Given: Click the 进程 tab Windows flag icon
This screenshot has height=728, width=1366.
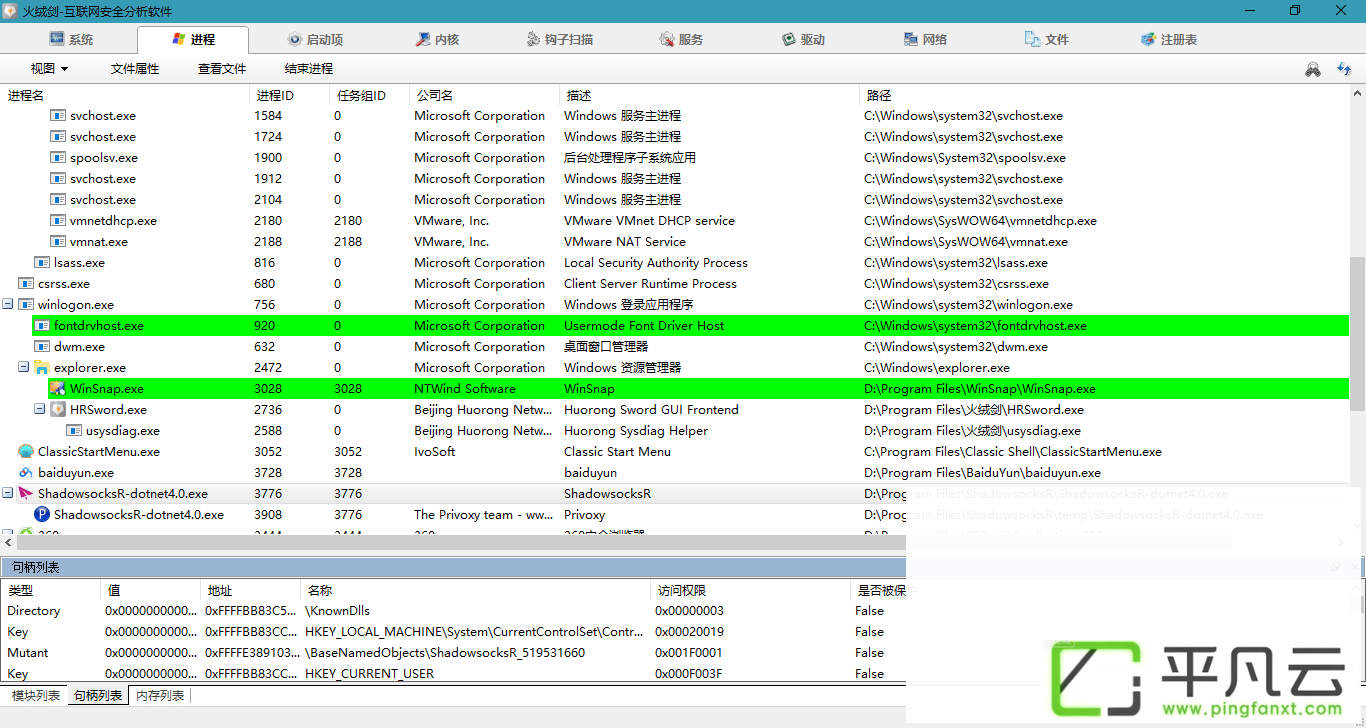Looking at the screenshot, I should pos(179,39).
